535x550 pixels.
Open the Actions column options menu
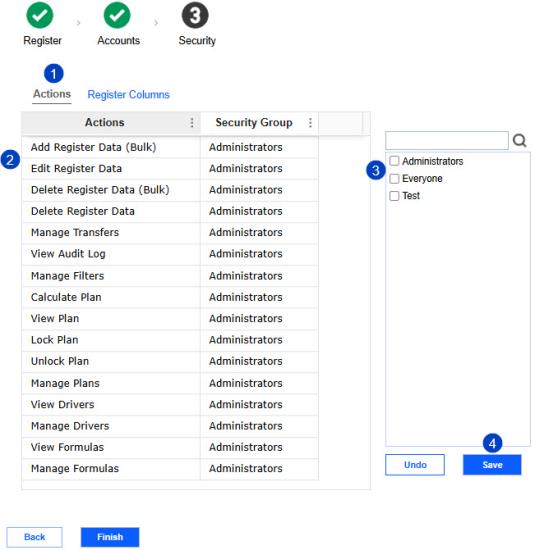(x=192, y=122)
